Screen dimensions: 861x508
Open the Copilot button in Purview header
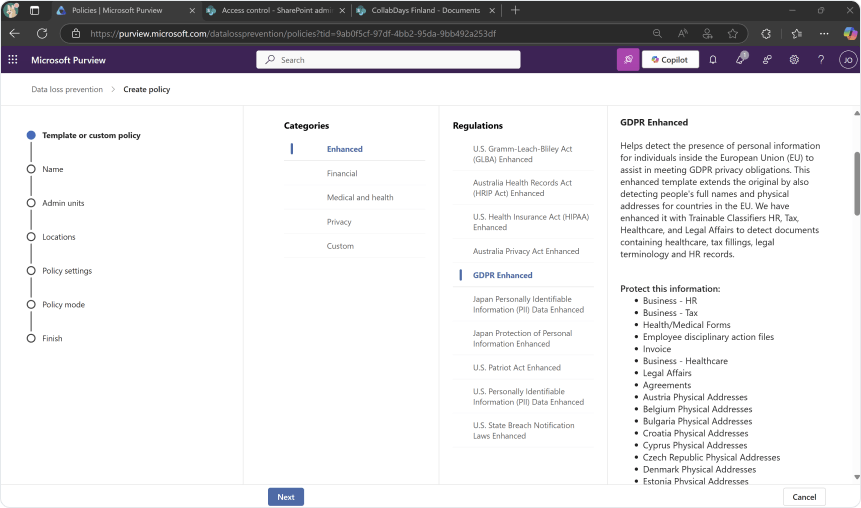click(670, 59)
